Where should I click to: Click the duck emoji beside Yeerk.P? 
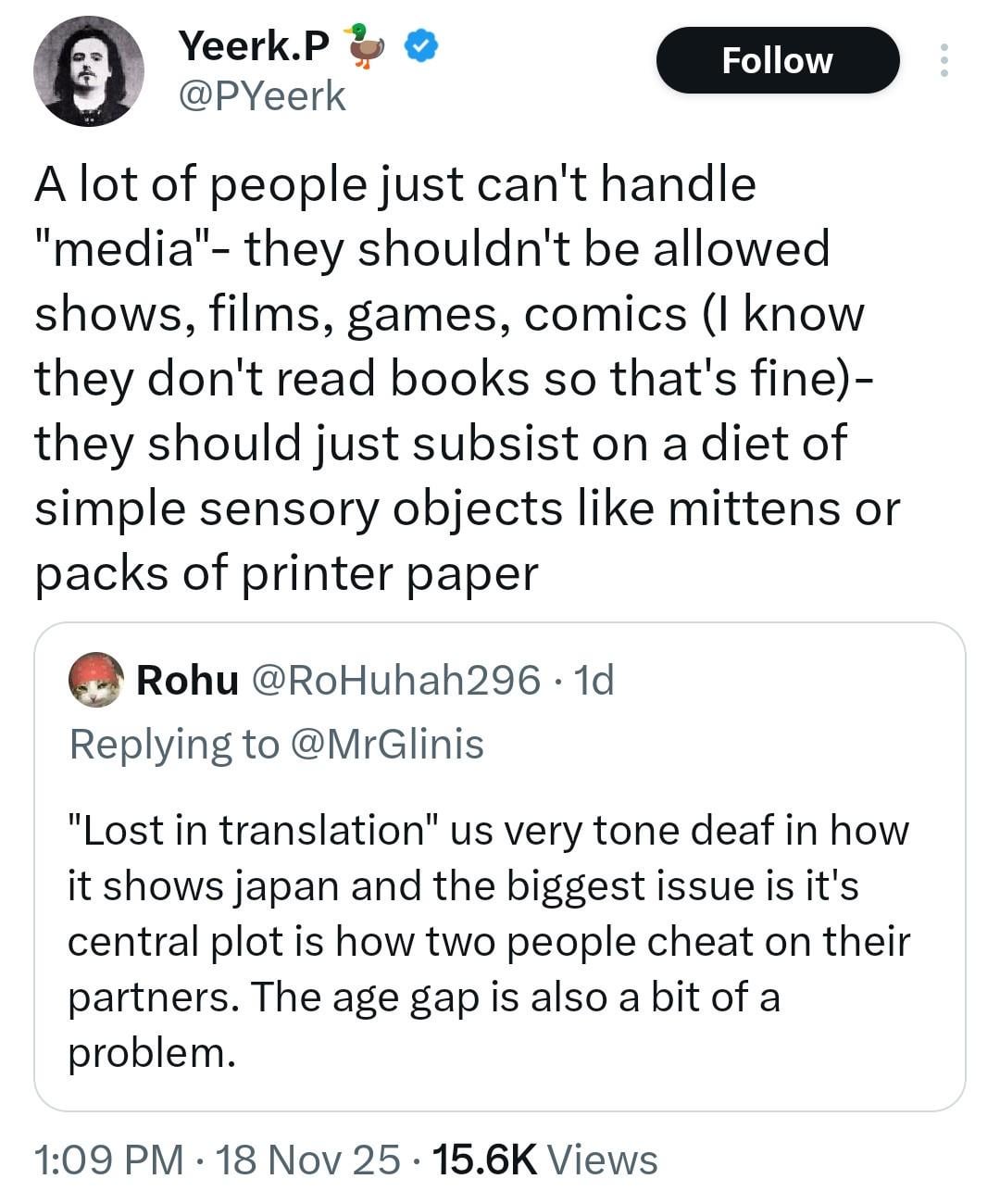(x=365, y=45)
